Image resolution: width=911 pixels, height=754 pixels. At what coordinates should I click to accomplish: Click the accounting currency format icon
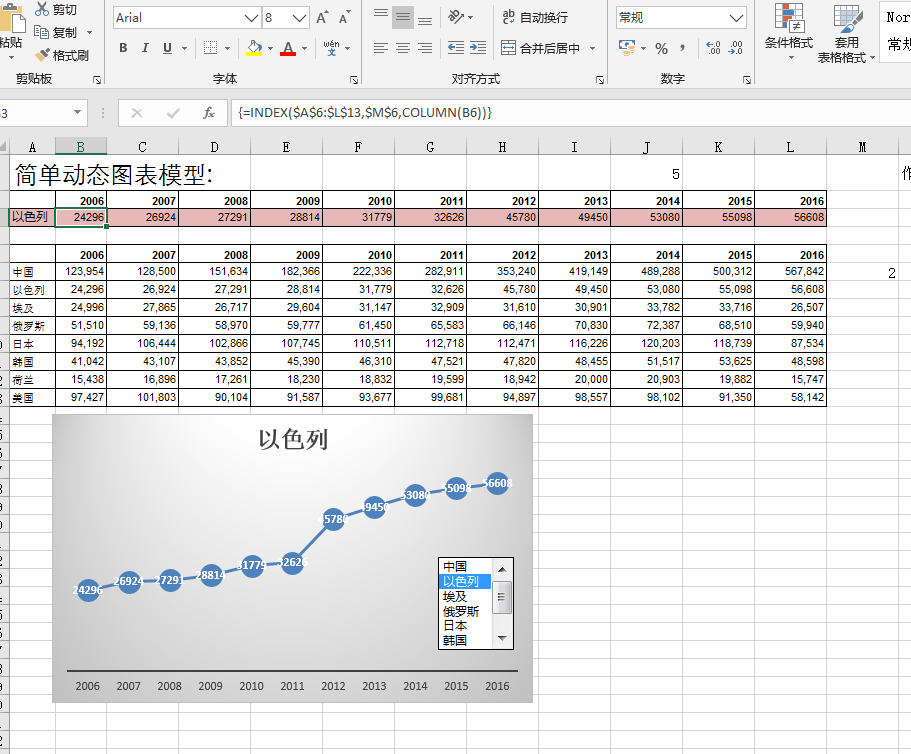pos(626,48)
